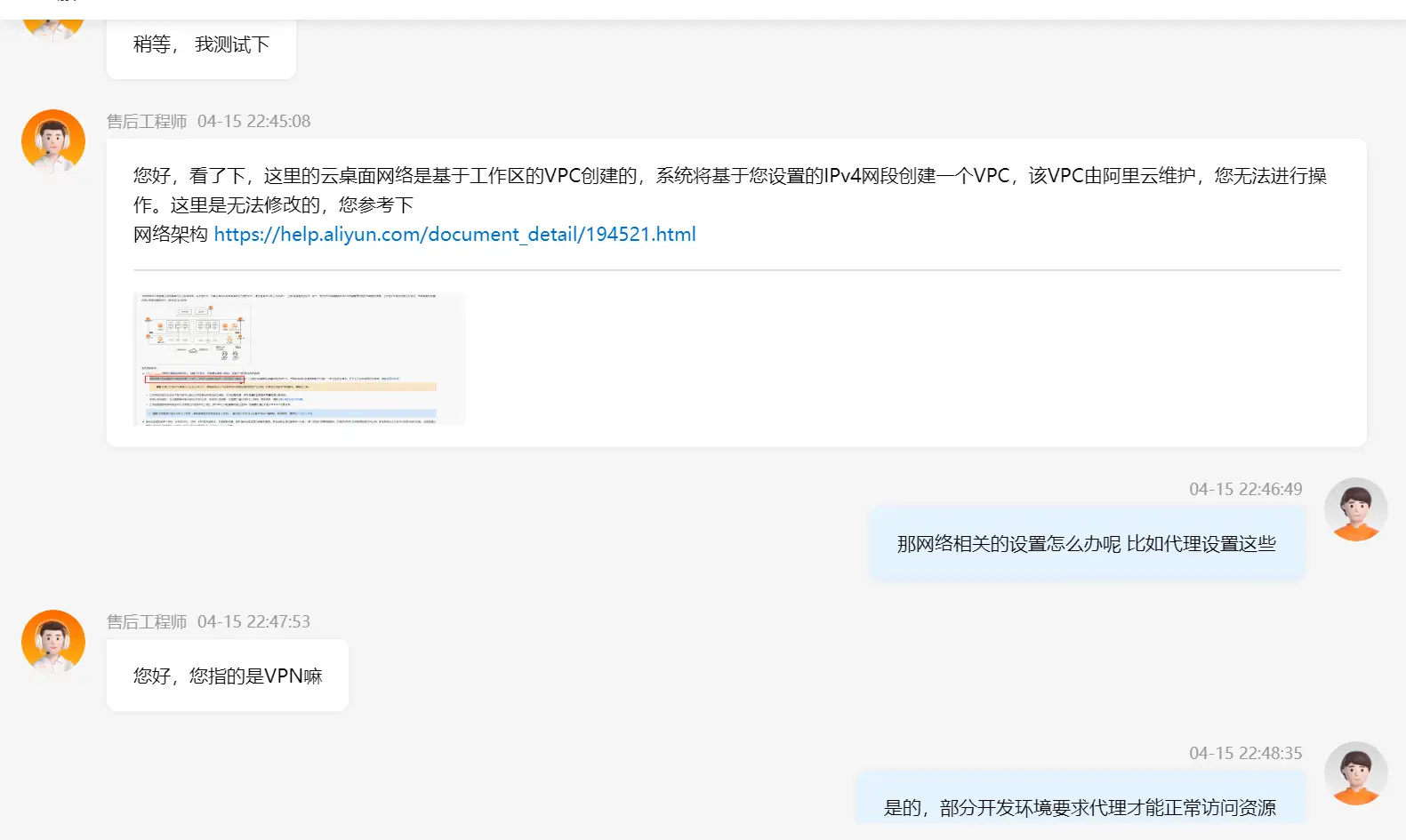The width and height of the screenshot is (1406, 840).
Task: Click the 04-15 22:47:53 timestamp
Action: [253, 622]
